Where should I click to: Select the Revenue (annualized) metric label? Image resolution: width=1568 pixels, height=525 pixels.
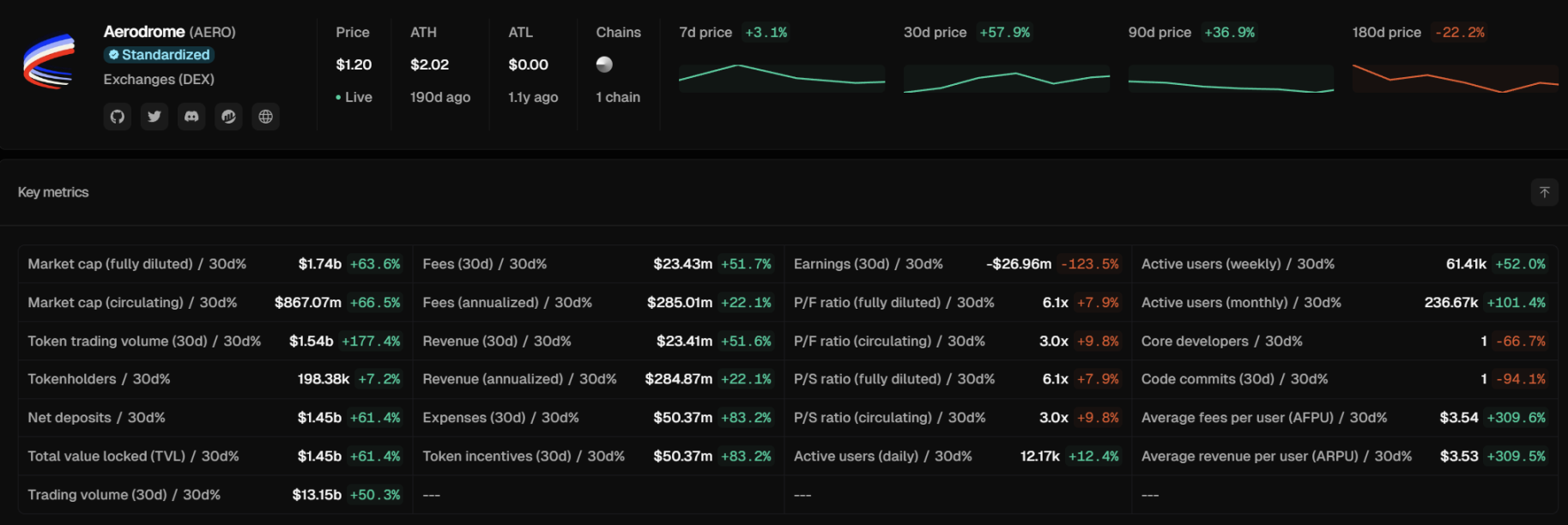[519, 379]
